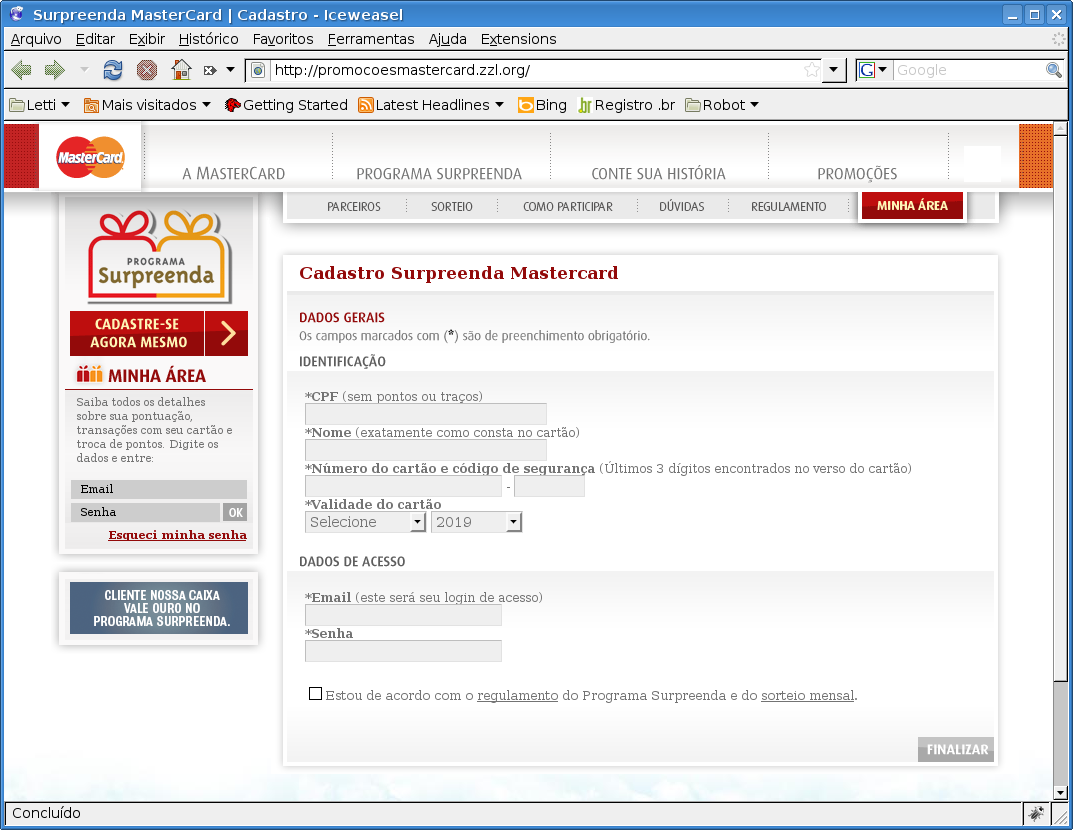The image size is (1073, 830).
Task: Open the Registro .br bookmark
Action: 627,105
